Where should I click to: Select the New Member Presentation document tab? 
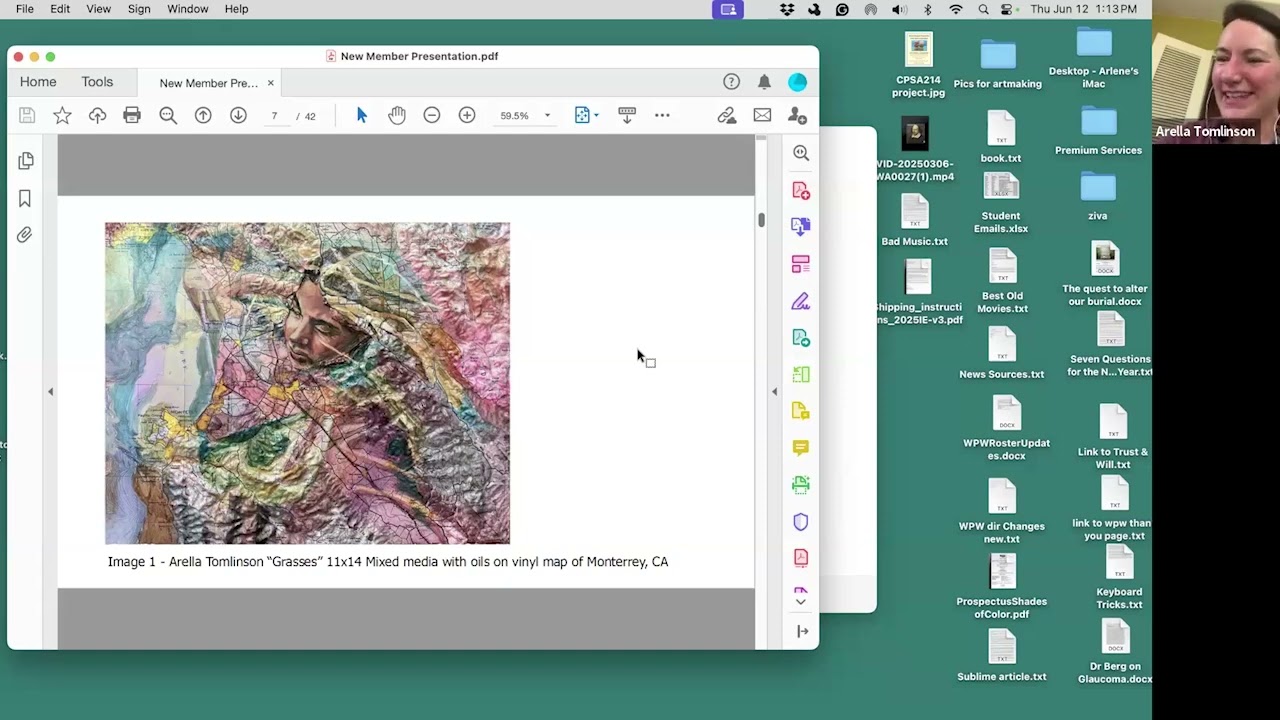[x=208, y=83]
